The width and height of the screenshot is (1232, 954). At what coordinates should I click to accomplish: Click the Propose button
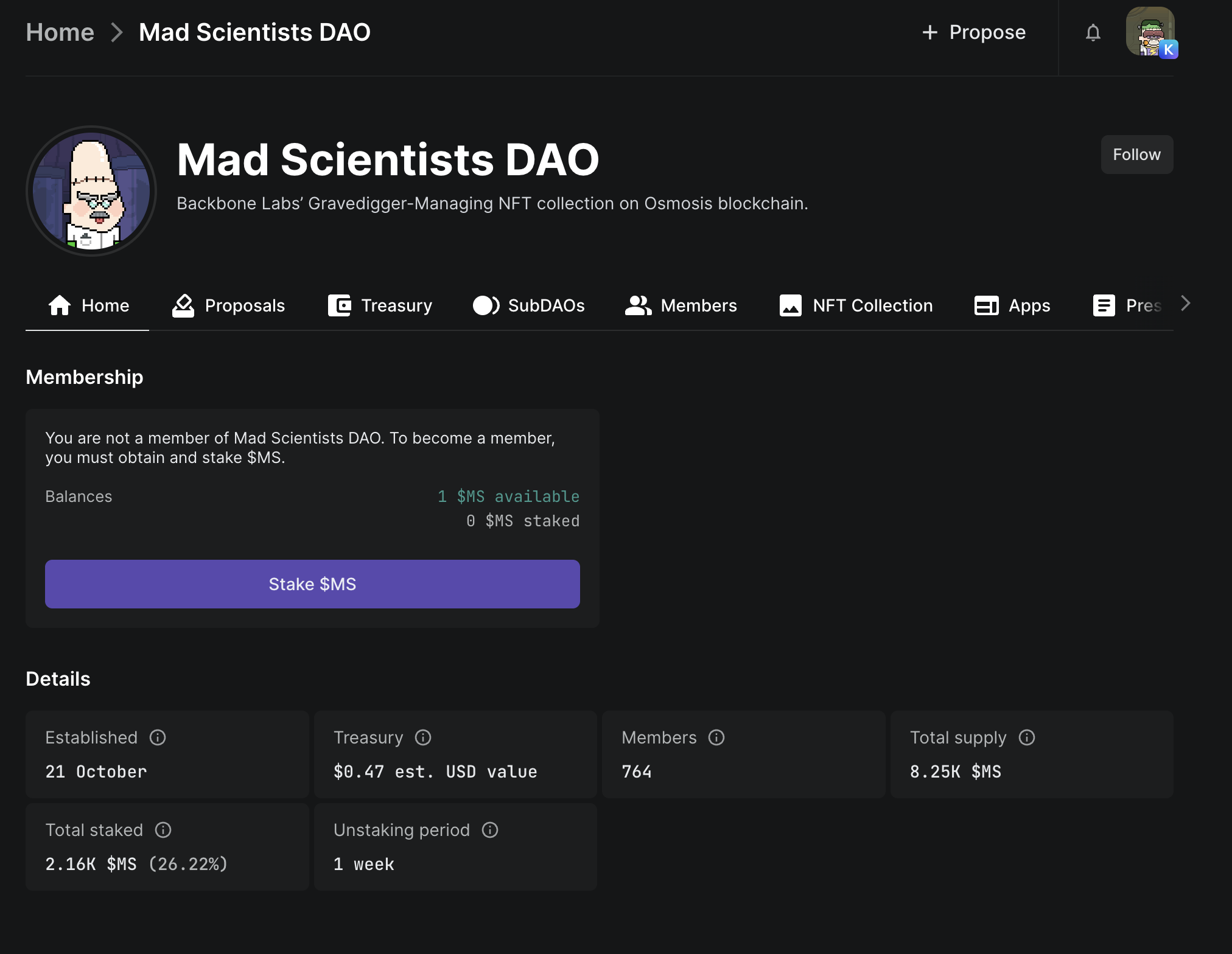tap(974, 32)
